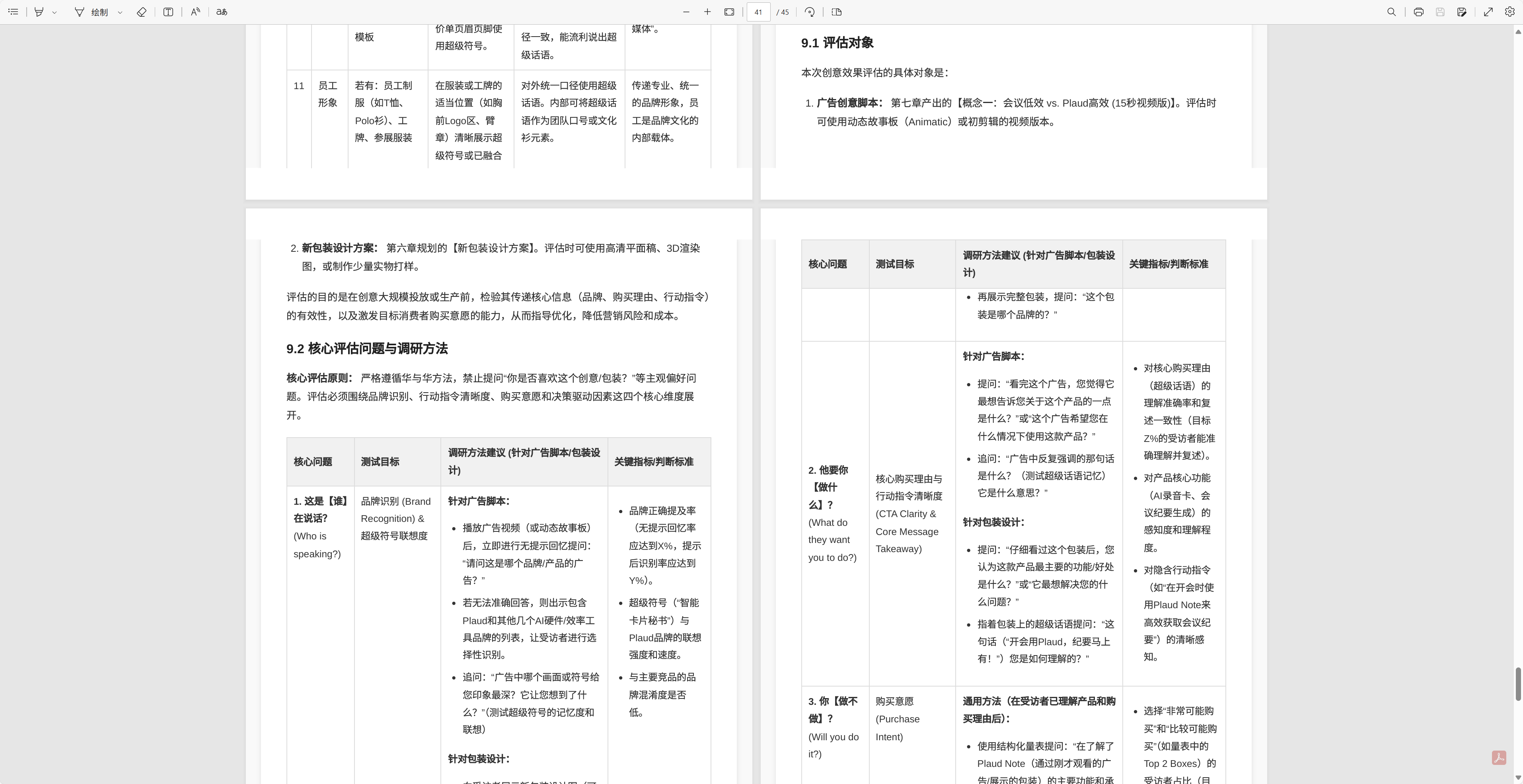Click the translate document icon
This screenshot has height=784, width=1523.
point(222,12)
